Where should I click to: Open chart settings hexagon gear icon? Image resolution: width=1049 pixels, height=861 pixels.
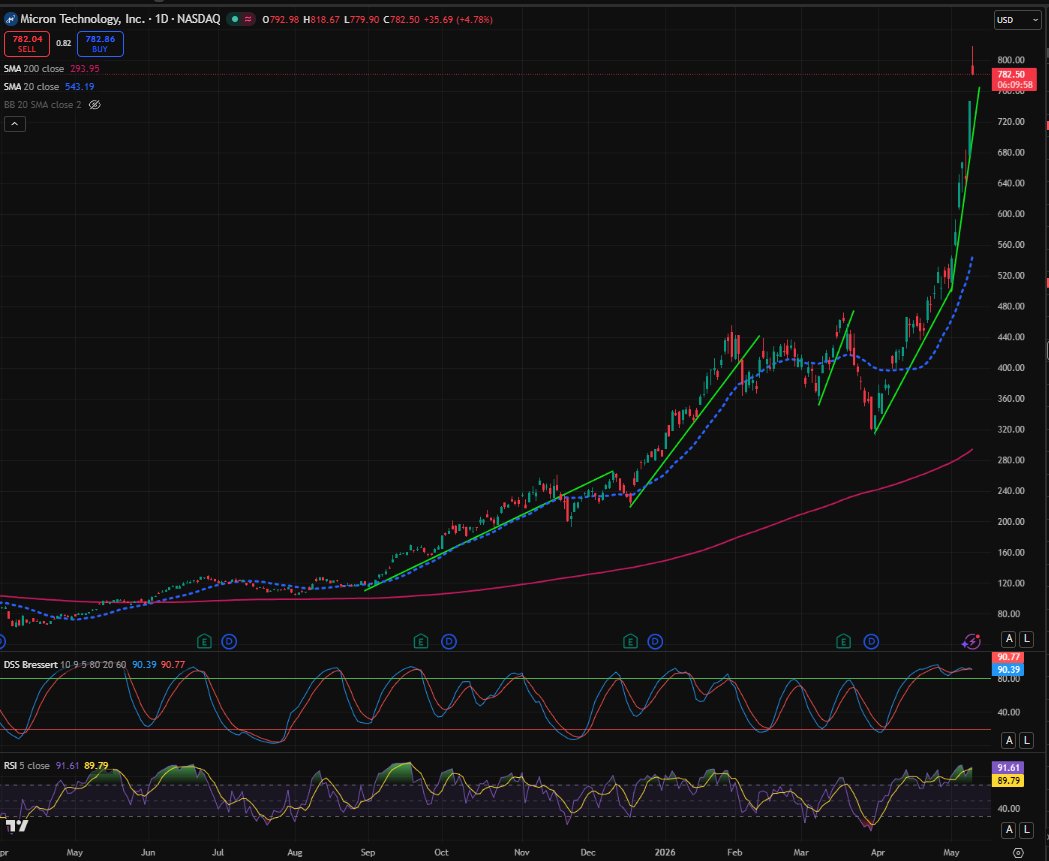[x=1018, y=852]
